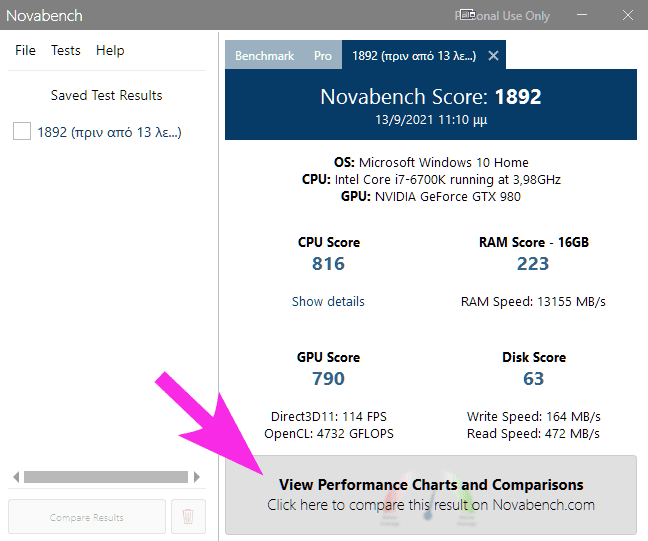Click the Compare Results button

(87, 517)
